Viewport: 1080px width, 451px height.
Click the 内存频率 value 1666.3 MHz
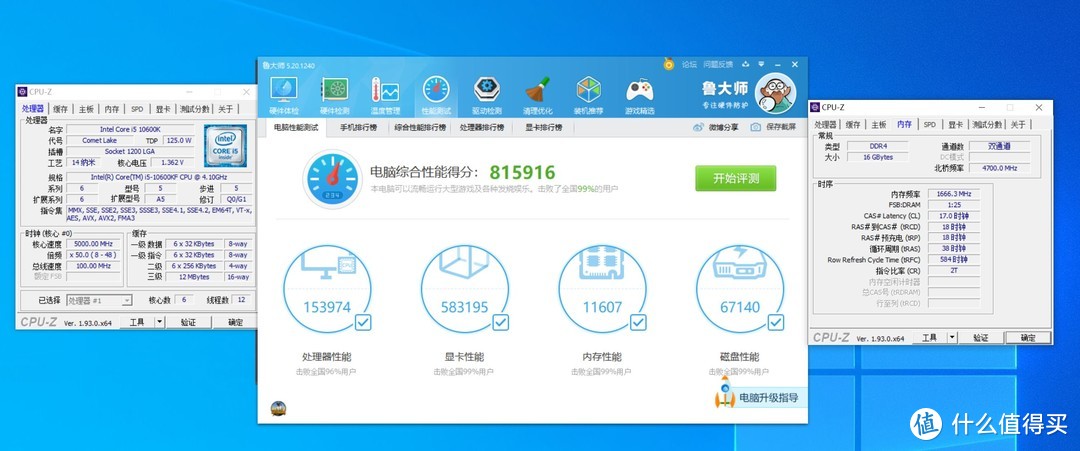pos(953,193)
